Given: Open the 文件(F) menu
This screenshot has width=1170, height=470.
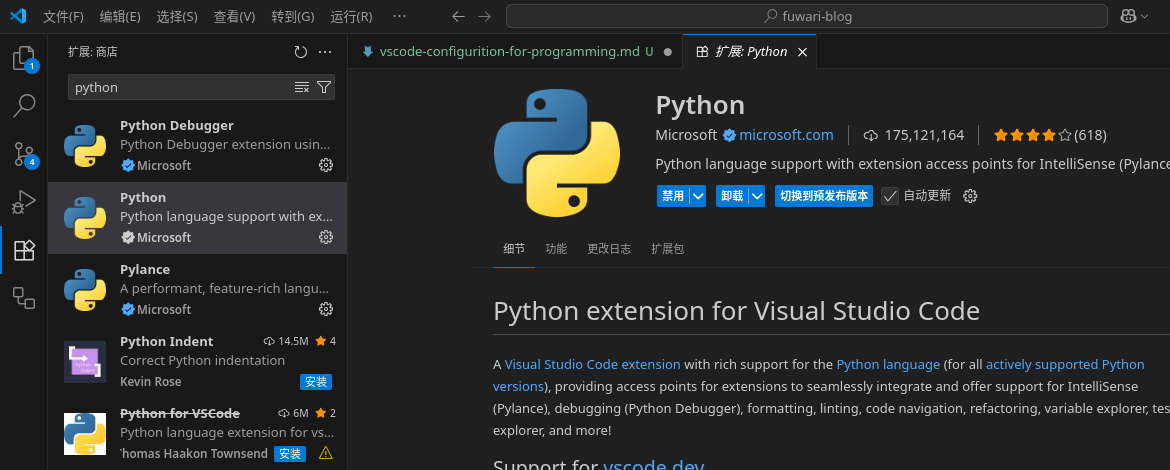Looking at the screenshot, I should [63, 16].
